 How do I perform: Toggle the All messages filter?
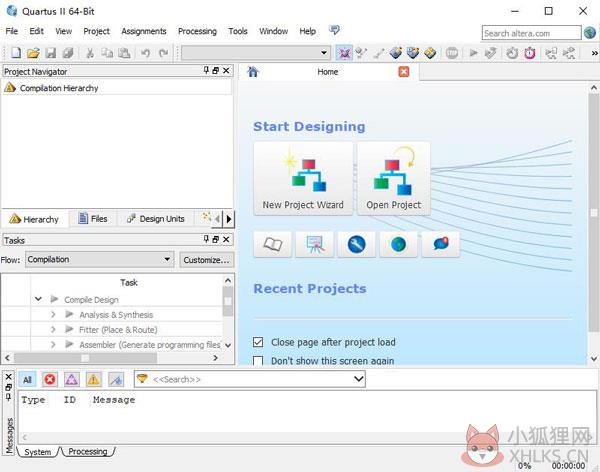(27, 379)
